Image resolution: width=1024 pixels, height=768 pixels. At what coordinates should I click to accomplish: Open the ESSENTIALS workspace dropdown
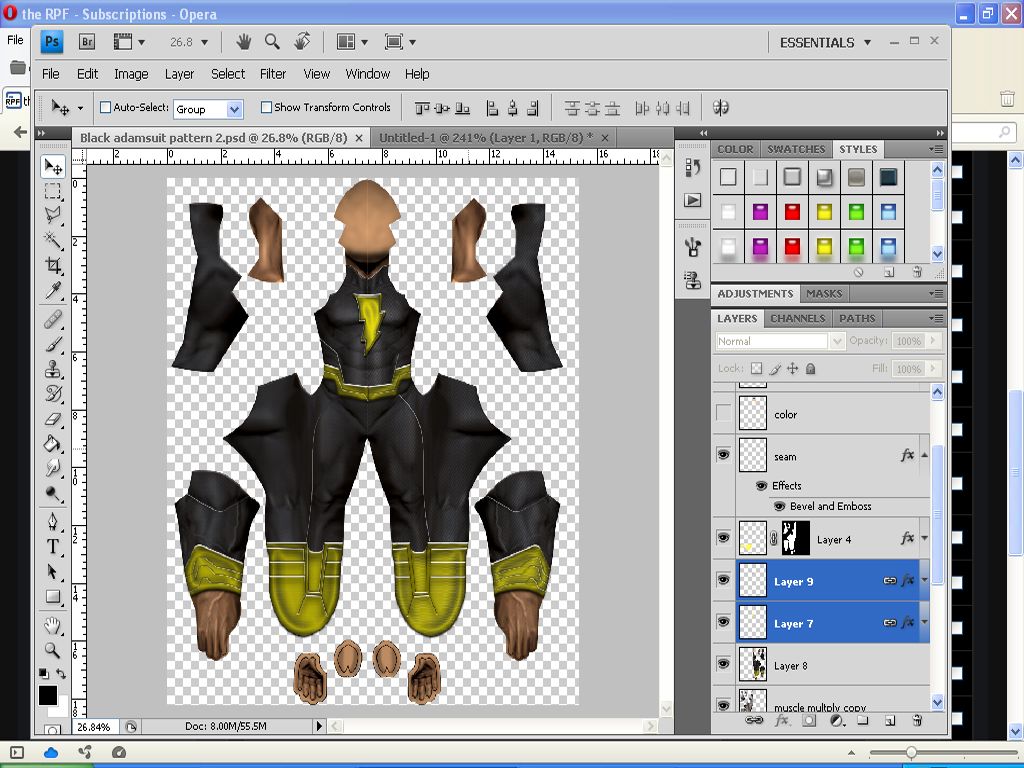(x=825, y=42)
